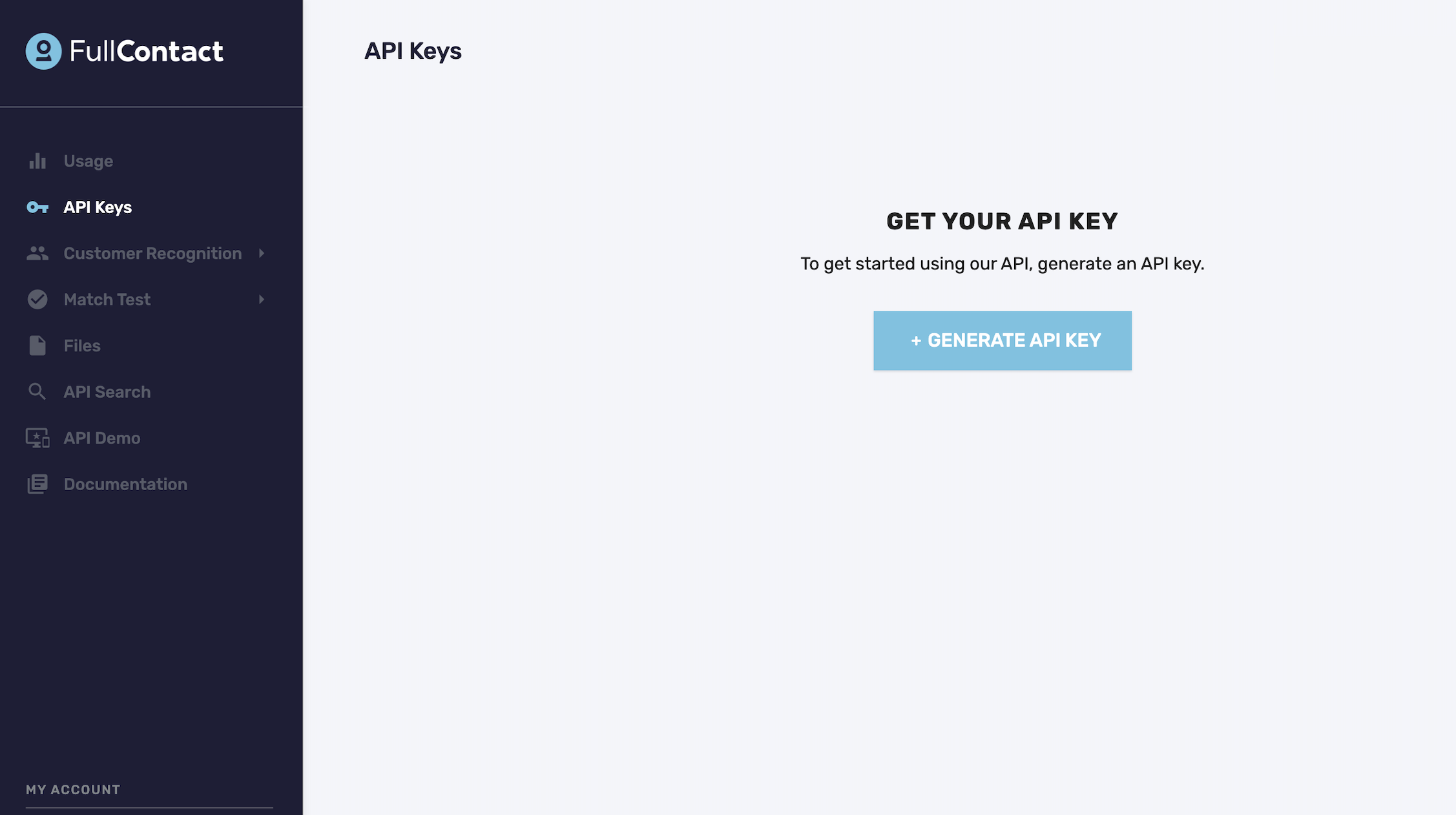Select the Customer Recognition people icon
Screen dimensions: 1456x815
click(x=37, y=253)
